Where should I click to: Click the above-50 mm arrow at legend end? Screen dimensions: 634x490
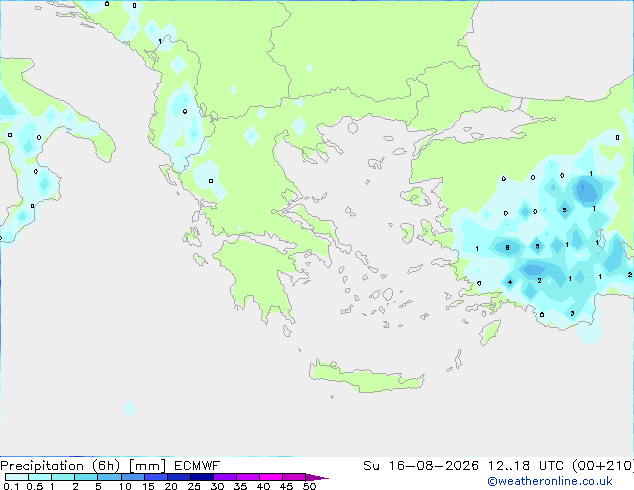317,477
